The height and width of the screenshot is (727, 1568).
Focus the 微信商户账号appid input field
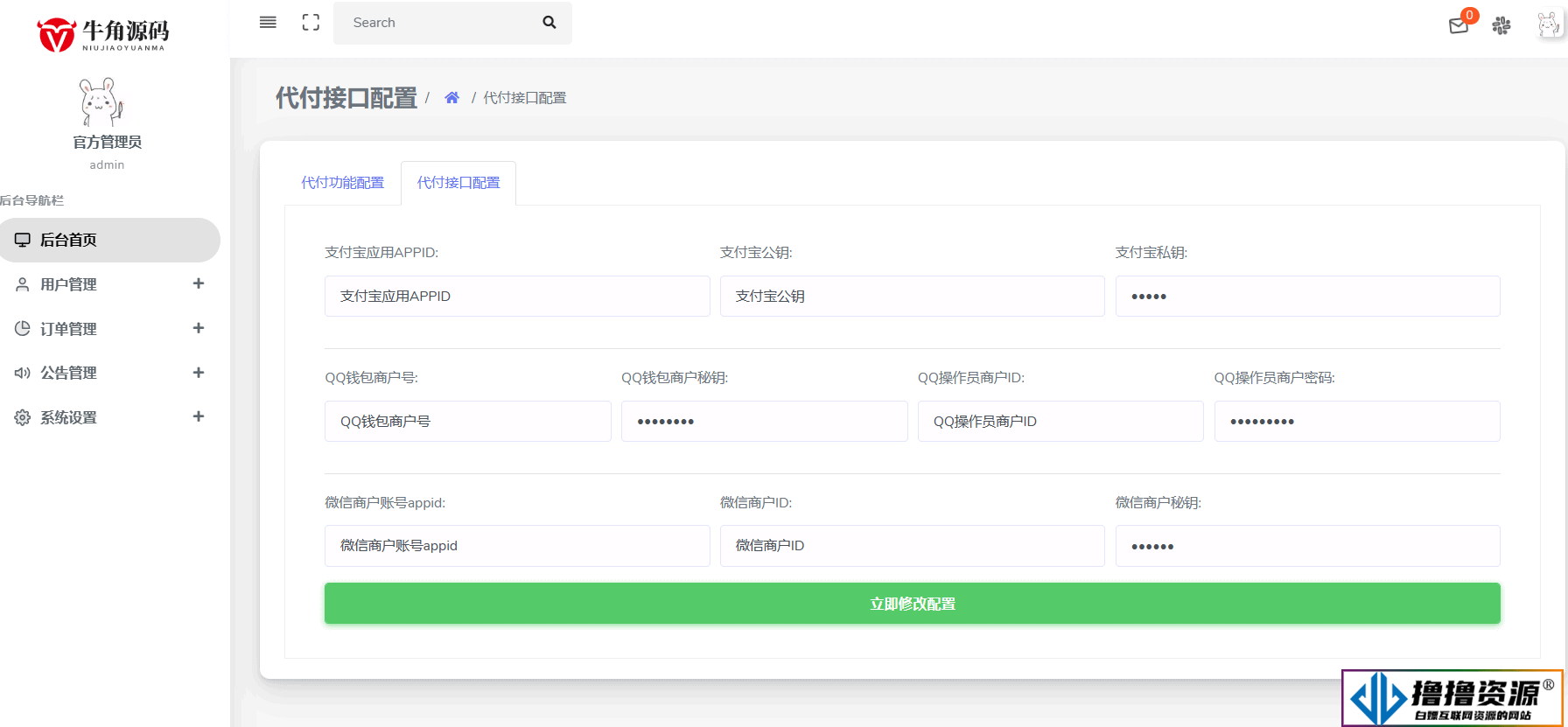[517, 546]
